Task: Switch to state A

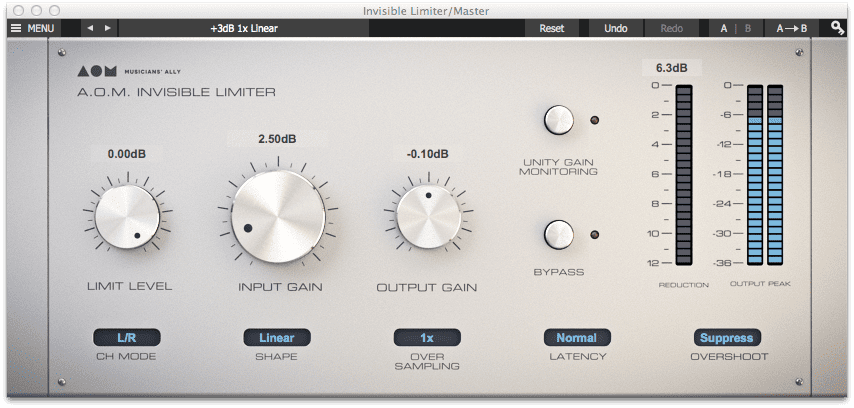Action: [x=724, y=28]
